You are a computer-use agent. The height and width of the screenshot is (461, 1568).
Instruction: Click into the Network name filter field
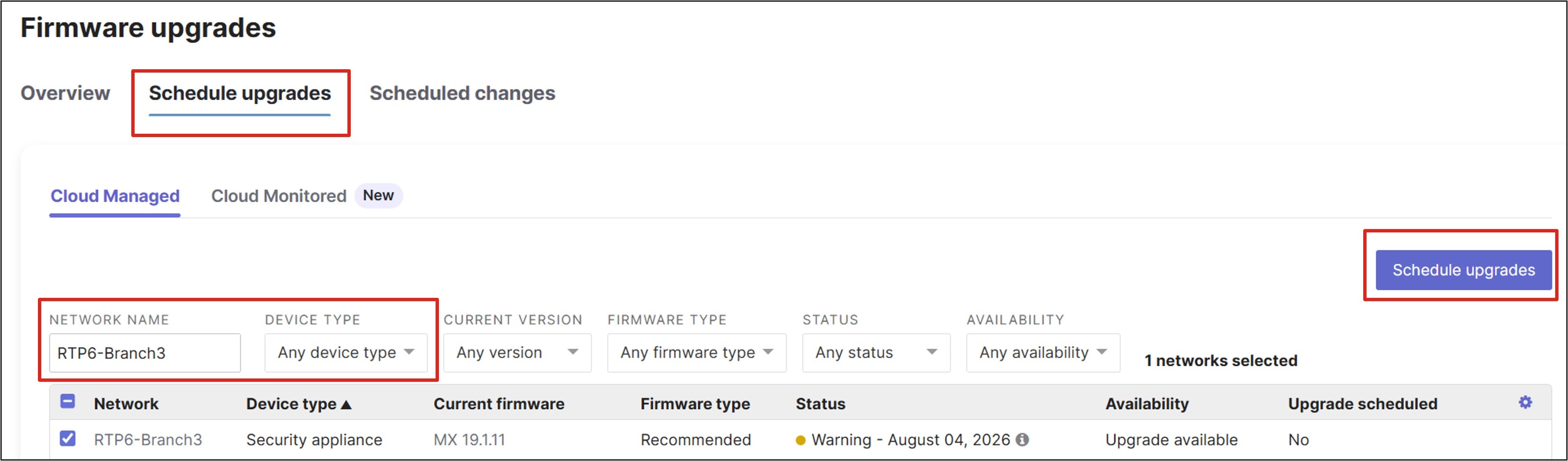click(145, 352)
